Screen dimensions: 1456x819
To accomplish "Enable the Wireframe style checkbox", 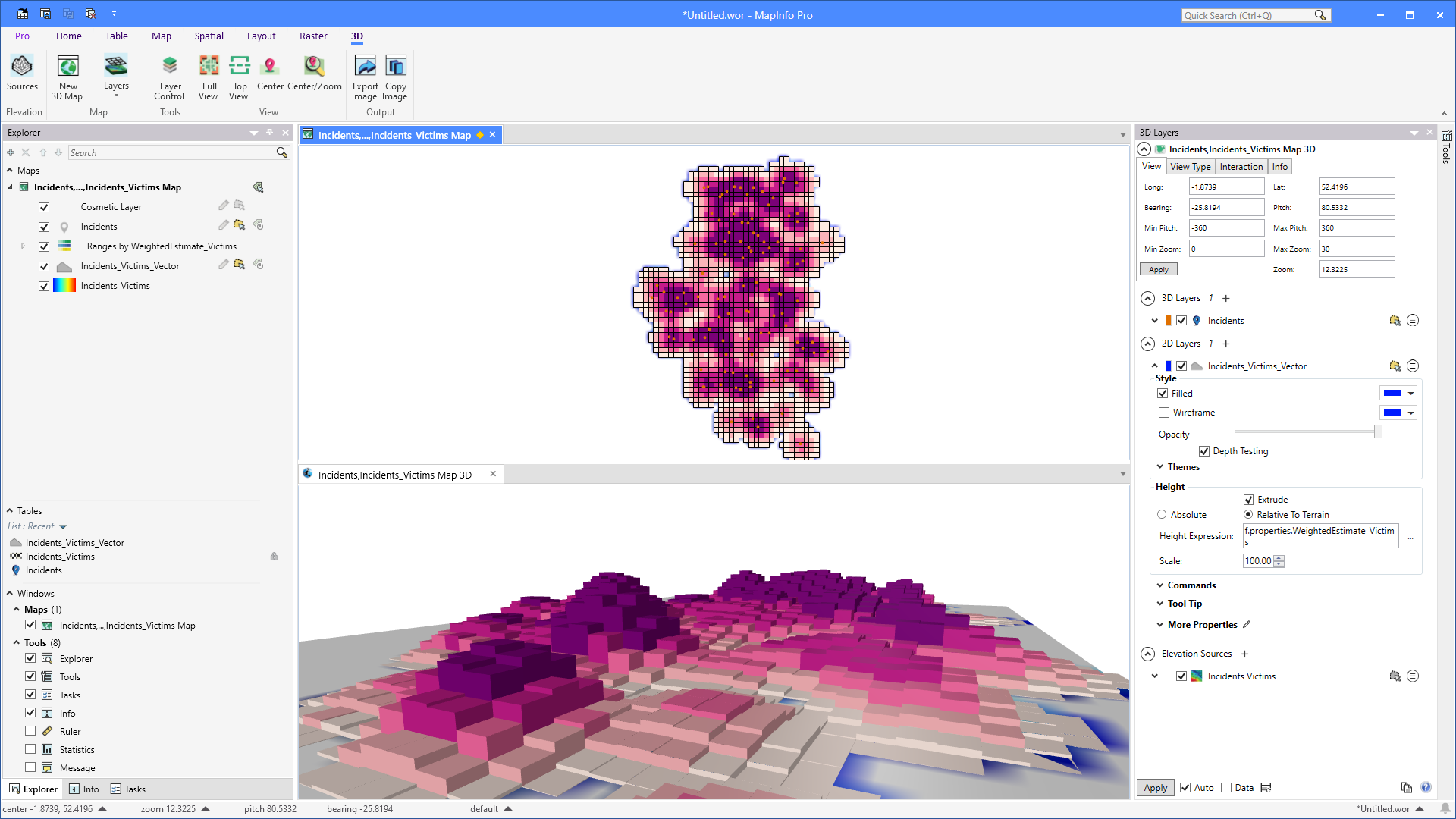I will [1165, 412].
